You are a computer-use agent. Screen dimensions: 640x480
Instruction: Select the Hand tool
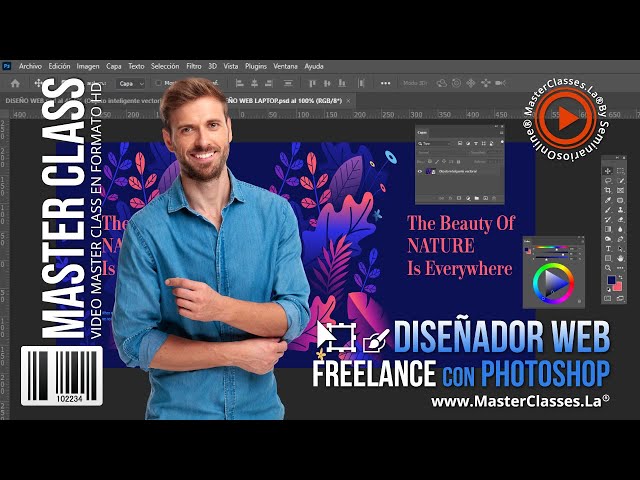620,258
